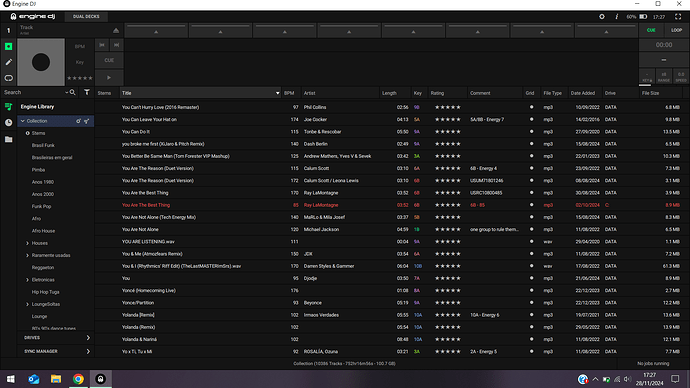Toggle the green CUE mode button
This screenshot has width=690, height=388.
651,30
